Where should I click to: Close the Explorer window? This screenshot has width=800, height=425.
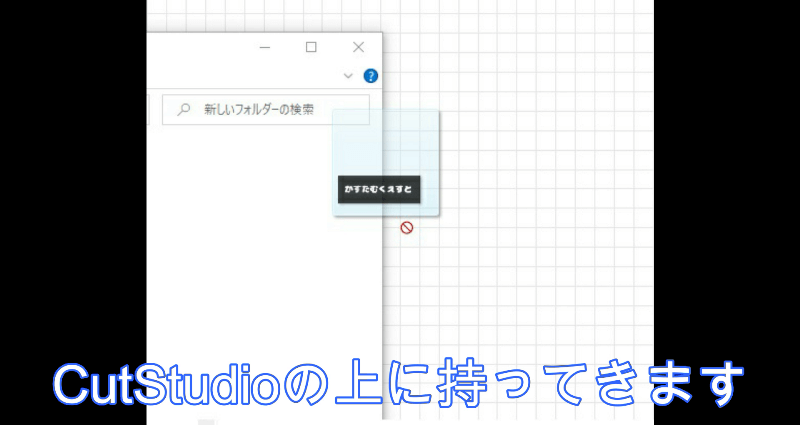pos(359,47)
